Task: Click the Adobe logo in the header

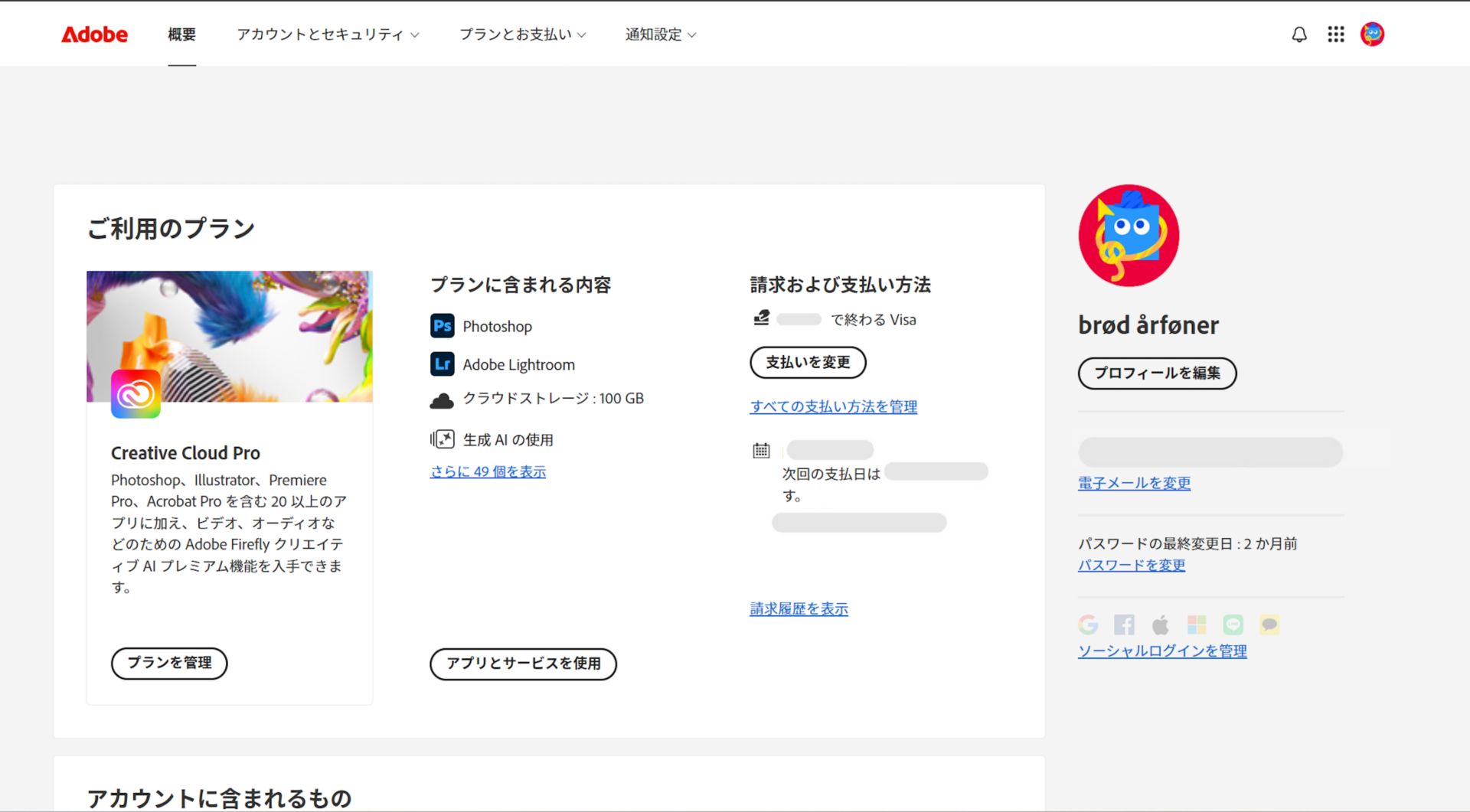Action: click(94, 34)
